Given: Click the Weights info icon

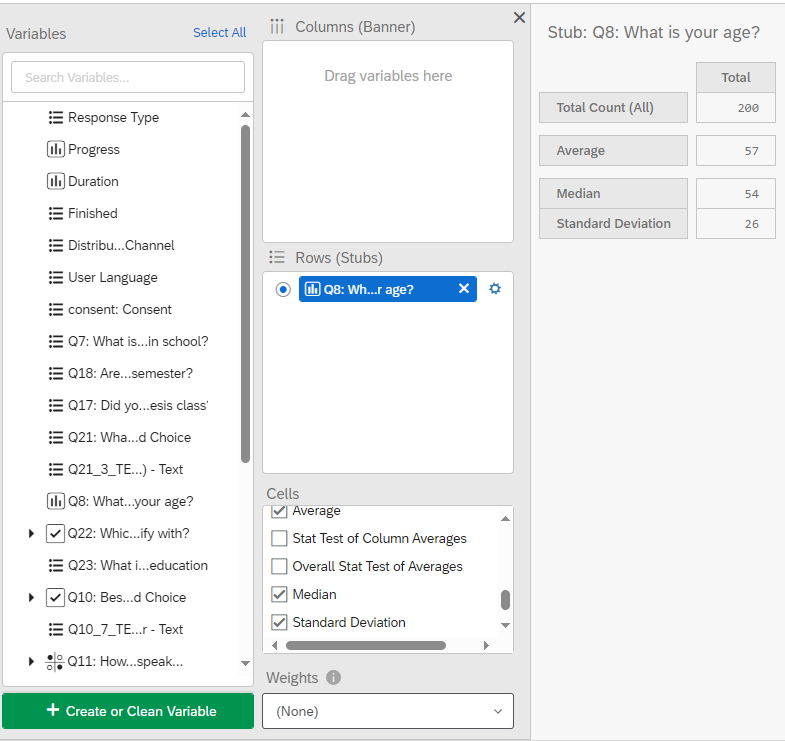Looking at the screenshot, I should point(333,677).
